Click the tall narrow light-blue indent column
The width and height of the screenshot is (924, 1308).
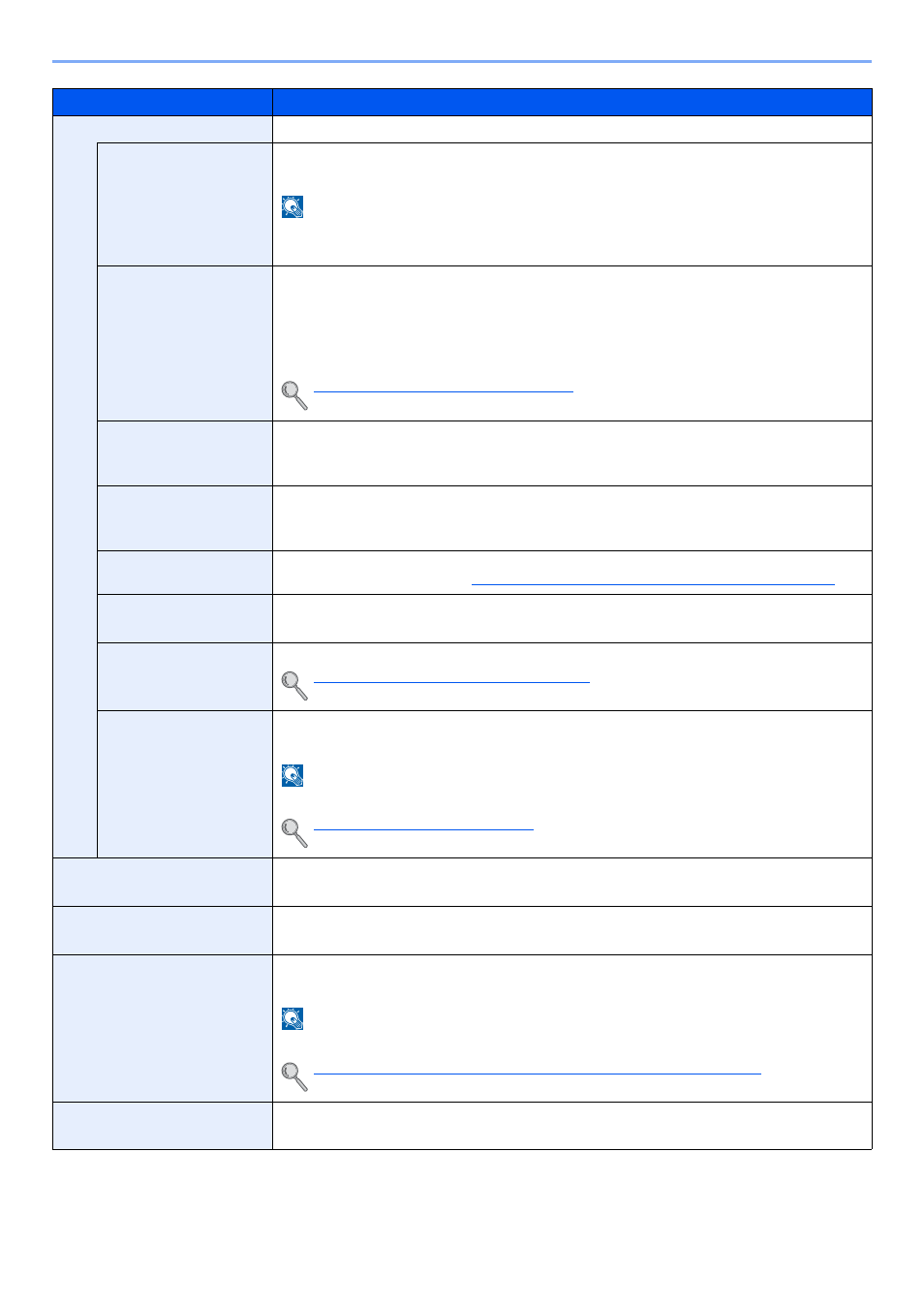(x=76, y=500)
